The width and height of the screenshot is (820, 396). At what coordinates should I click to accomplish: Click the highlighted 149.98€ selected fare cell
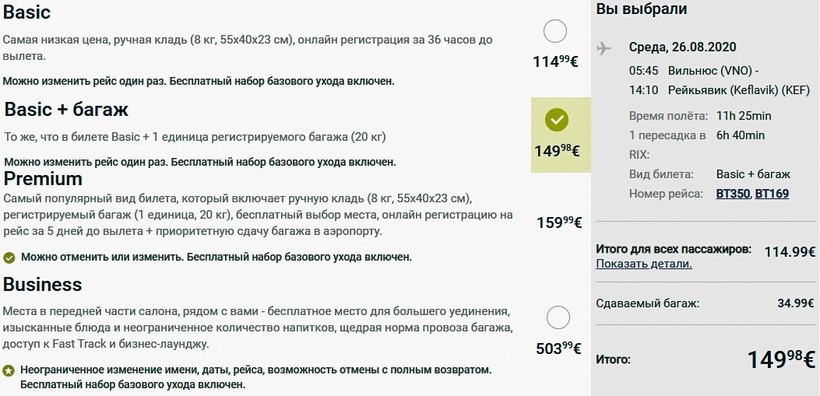click(x=561, y=135)
